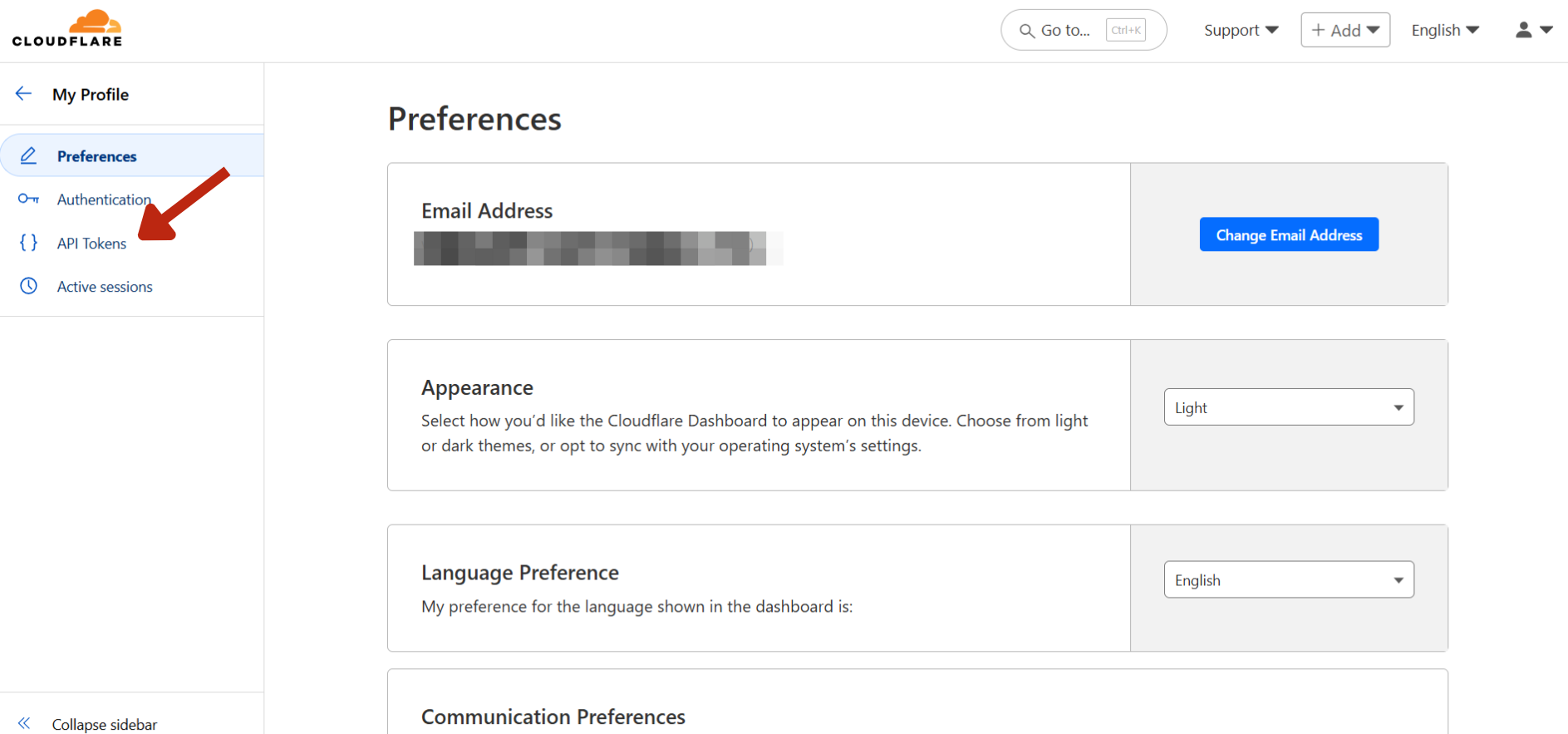Click the Change Email Address button

pos(1289,234)
